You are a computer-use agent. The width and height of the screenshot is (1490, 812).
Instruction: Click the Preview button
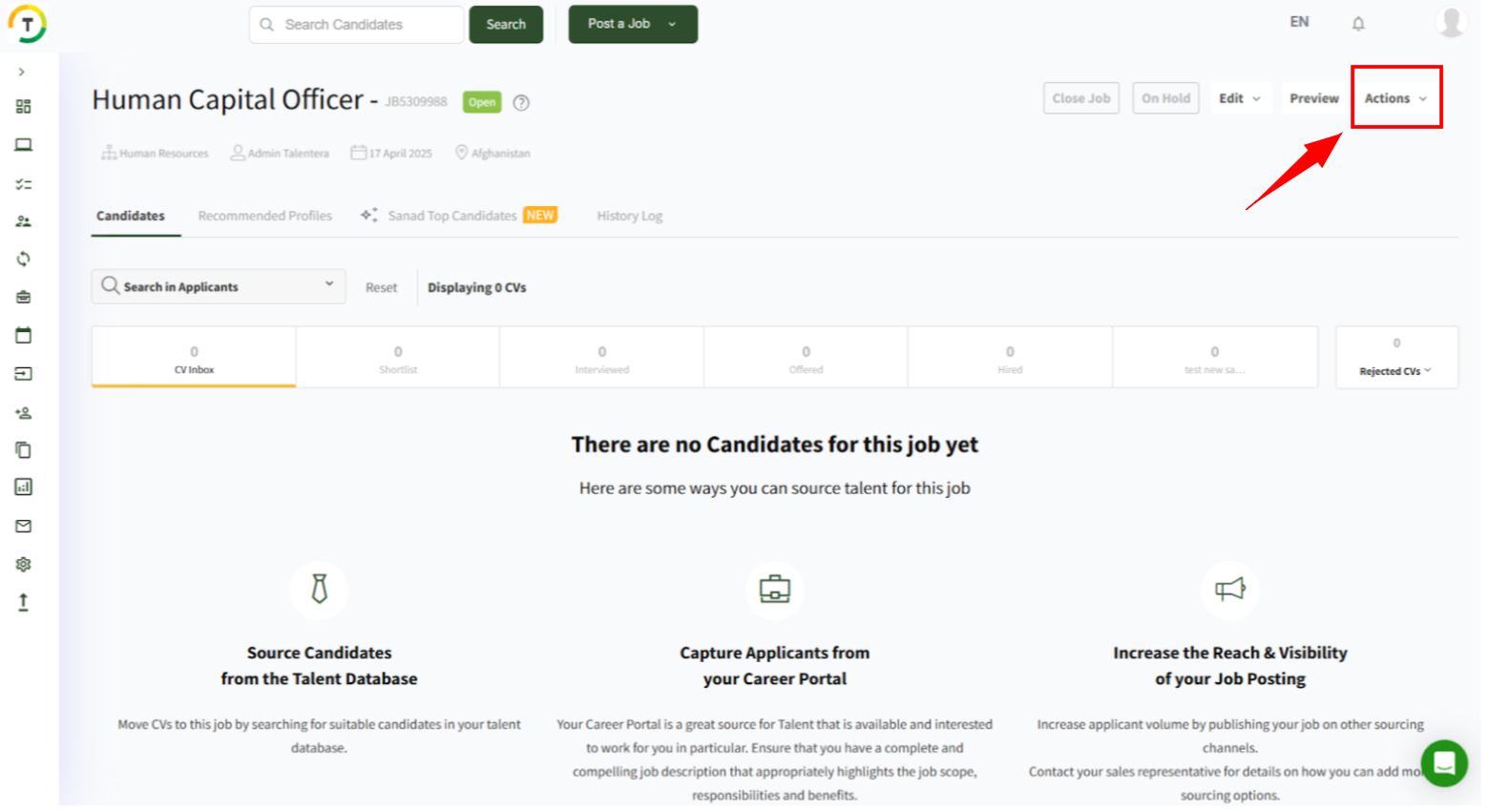pyautogui.click(x=1313, y=98)
